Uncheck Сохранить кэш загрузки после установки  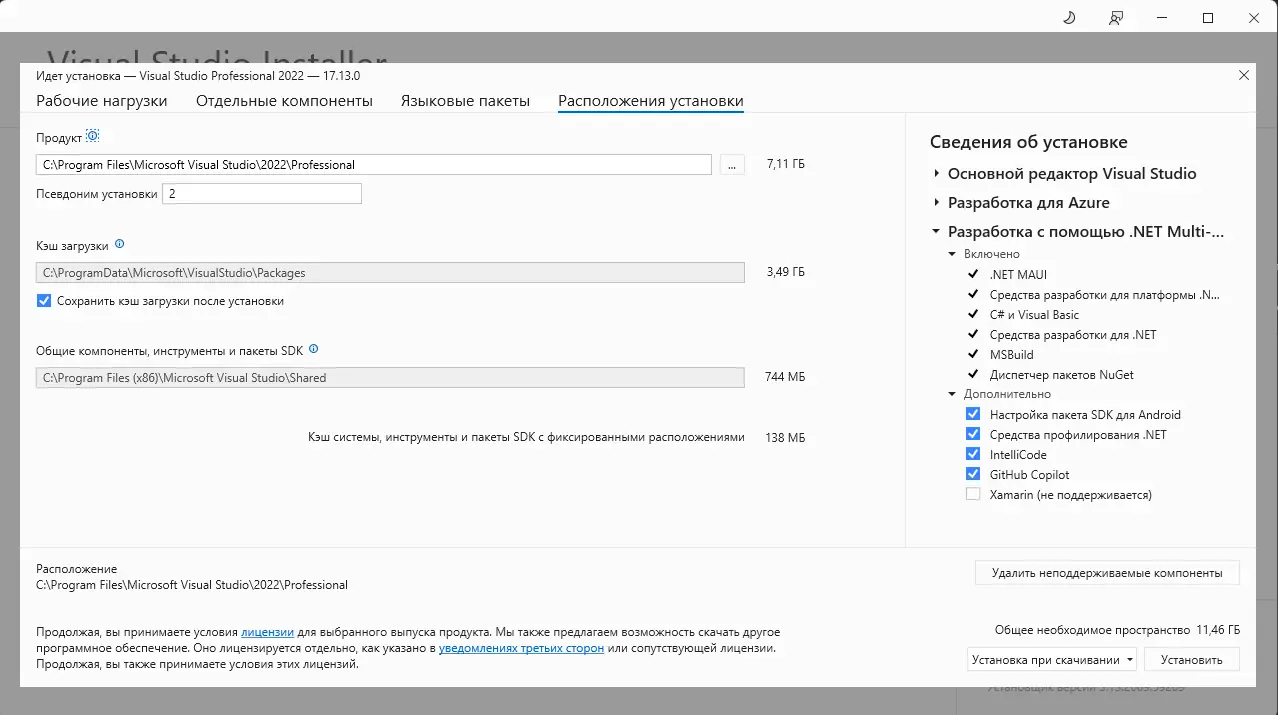(x=42, y=300)
